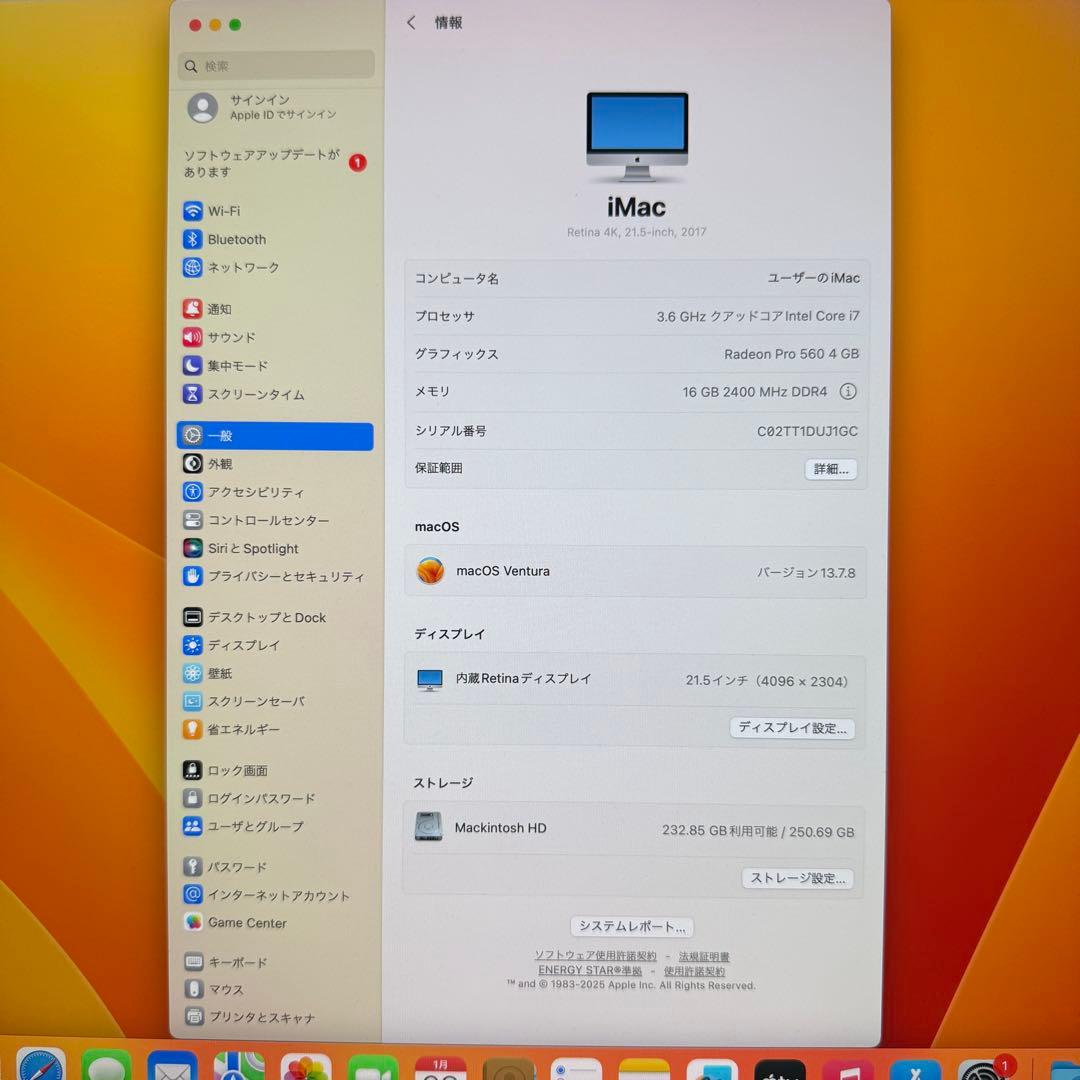Viewport: 1080px width, 1080px height.
Task: Show memory details via the info button
Action: point(848,392)
